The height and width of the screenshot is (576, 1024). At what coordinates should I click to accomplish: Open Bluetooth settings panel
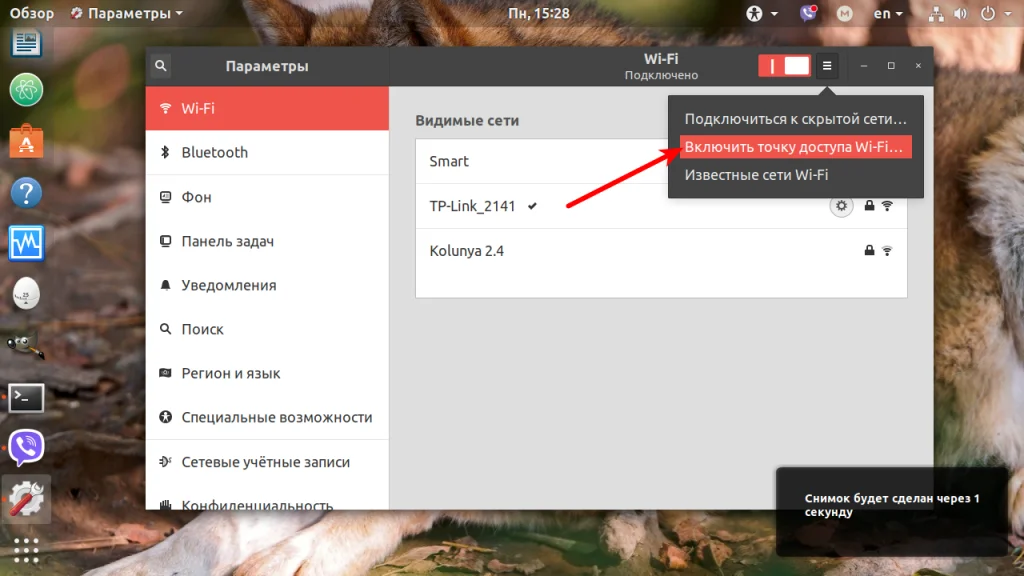click(x=267, y=153)
